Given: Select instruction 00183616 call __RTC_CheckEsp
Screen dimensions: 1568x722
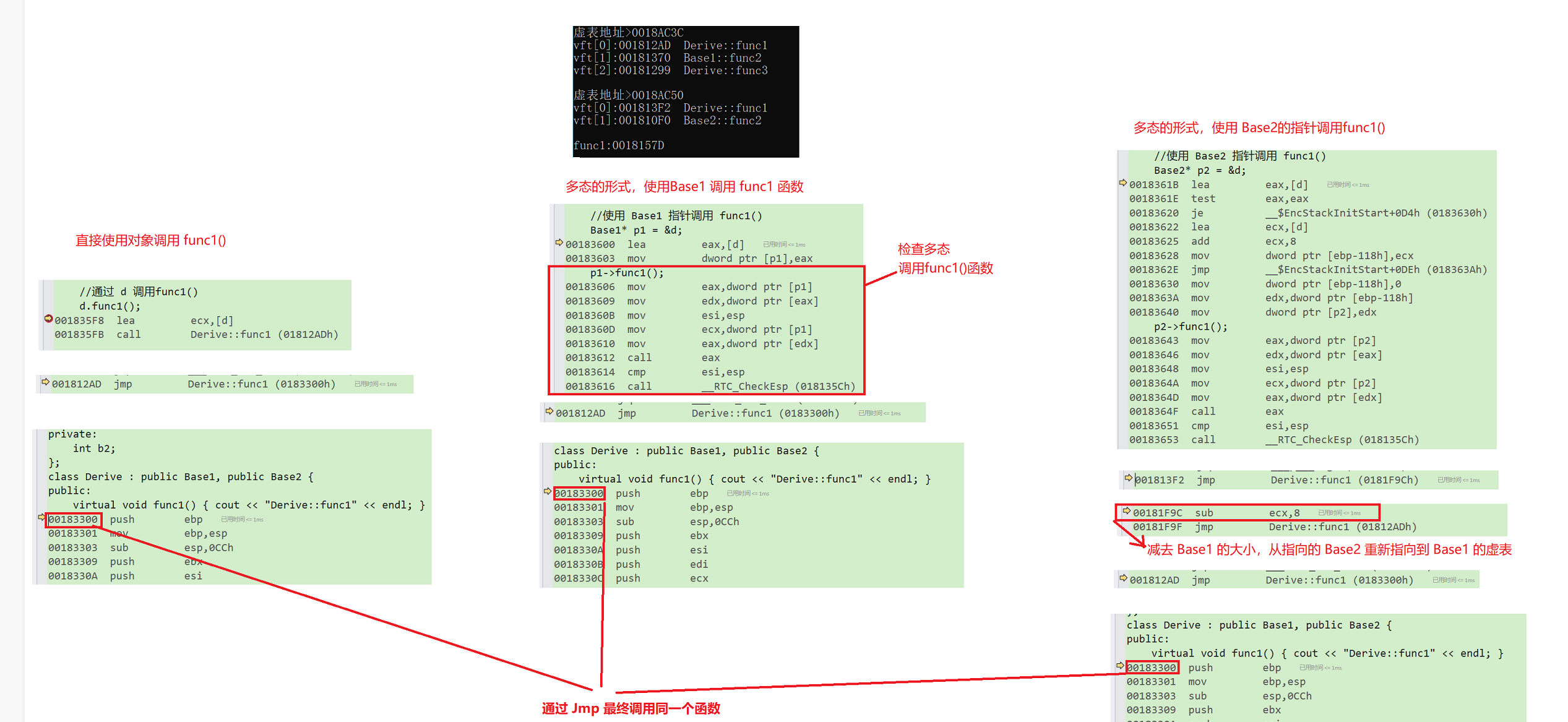Looking at the screenshot, I should click(x=710, y=386).
